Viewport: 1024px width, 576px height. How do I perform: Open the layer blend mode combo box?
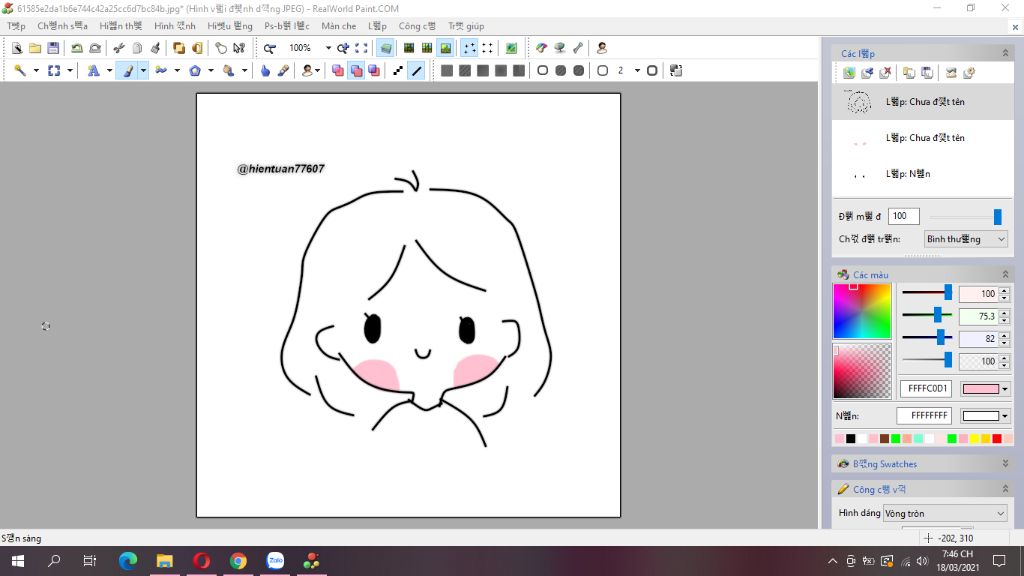(x=965, y=239)
